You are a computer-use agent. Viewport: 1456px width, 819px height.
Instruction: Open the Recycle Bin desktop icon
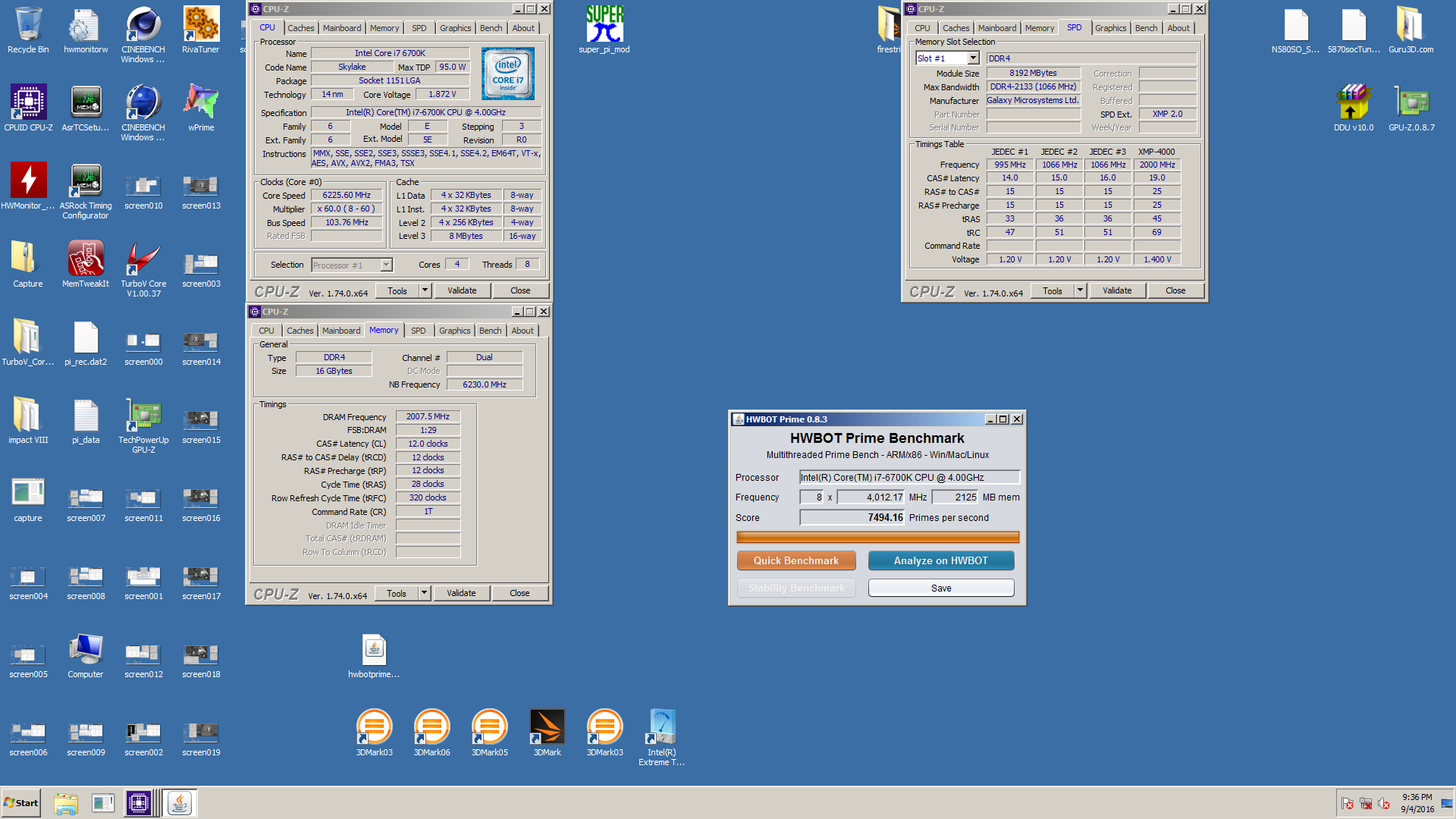(28, 30)
